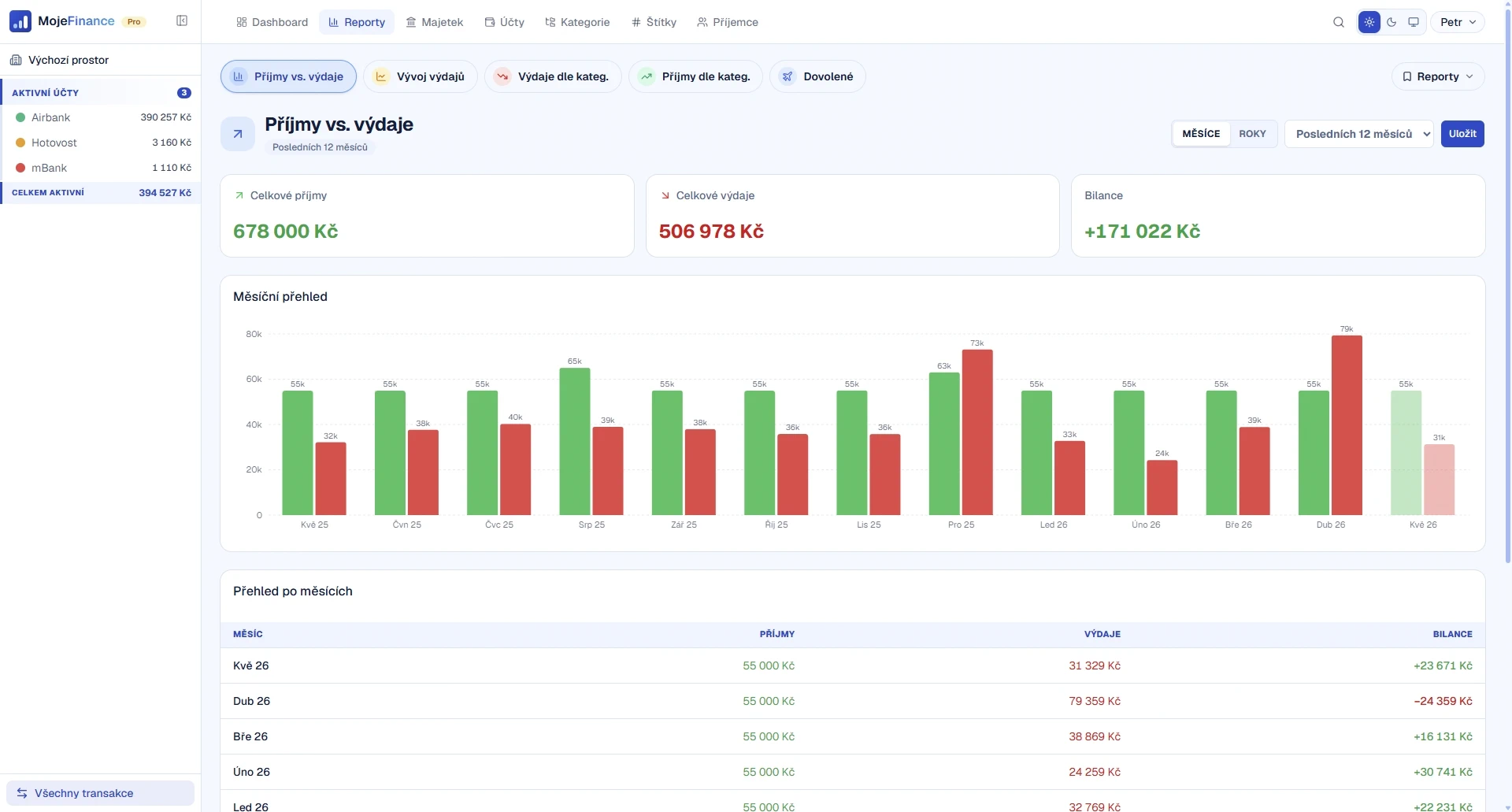Open the Příjemce navigation tab
The image size is (1512, 812).
click(x=727, y=22)
